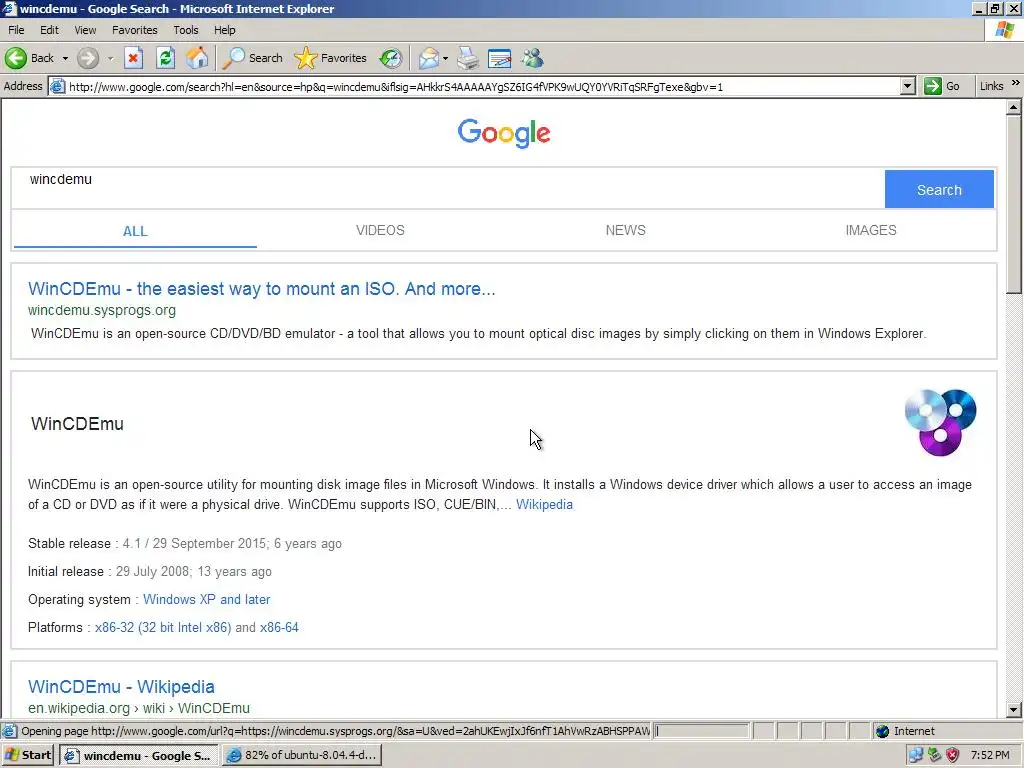Click the network connection tray icon
The image size is (1024, 768).
(916, 756)
